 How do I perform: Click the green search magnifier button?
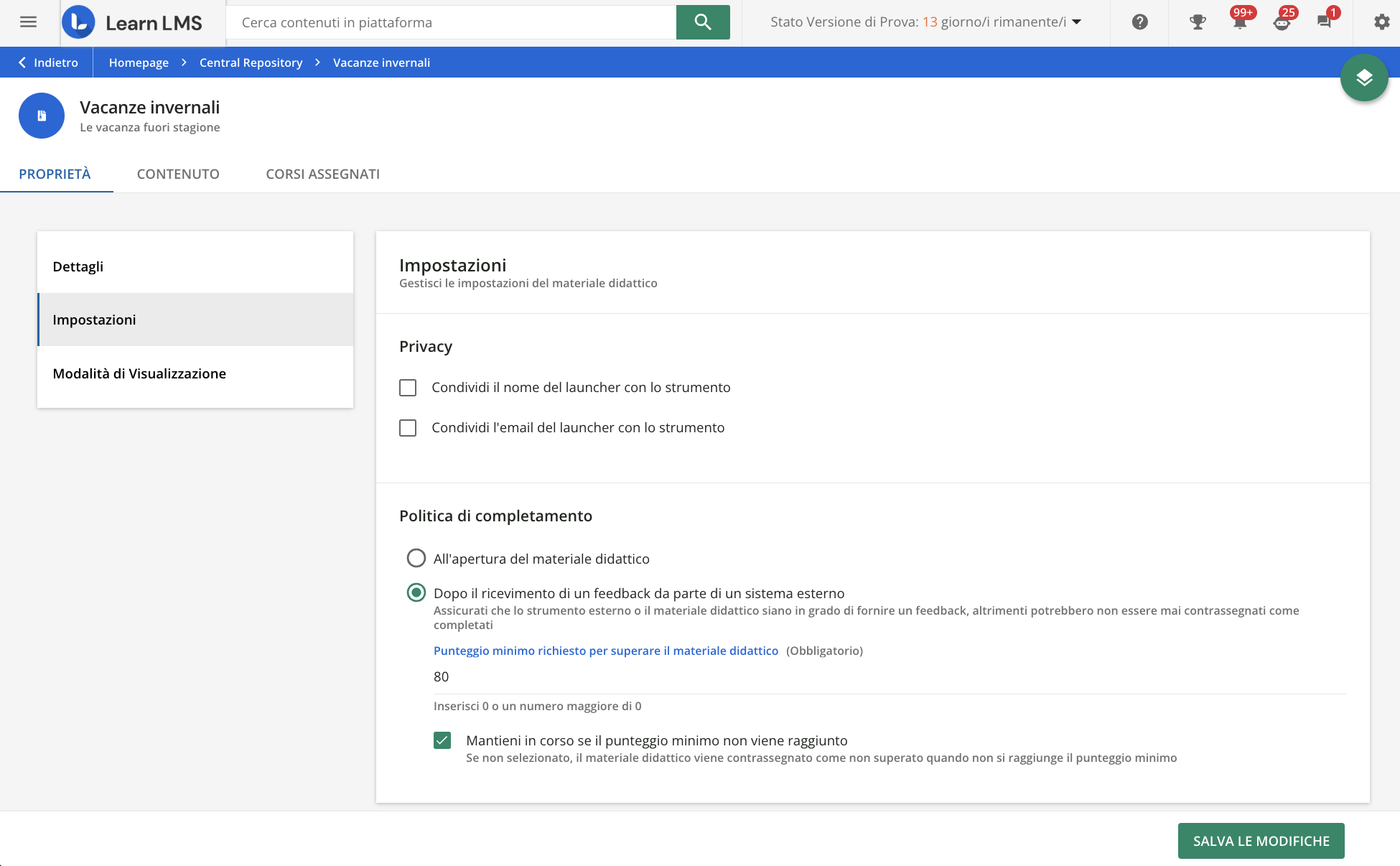(703, 22)
